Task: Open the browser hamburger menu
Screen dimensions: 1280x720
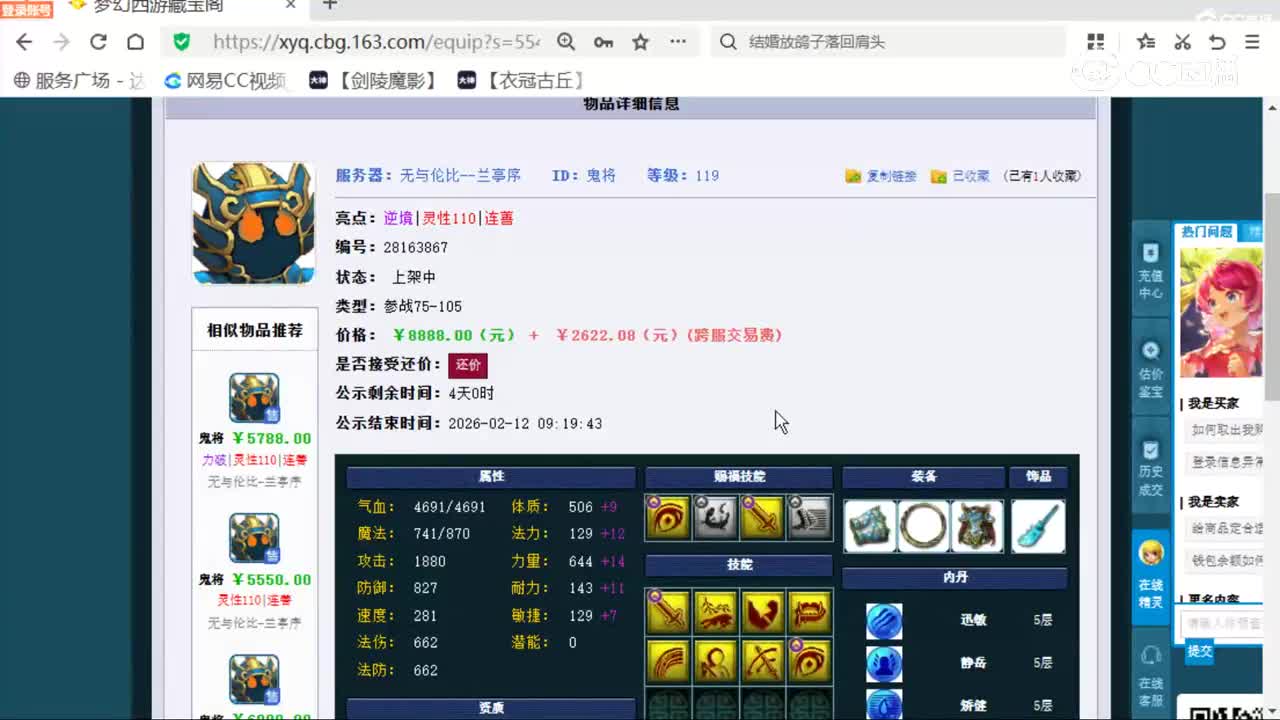Action: point(1252,42)
